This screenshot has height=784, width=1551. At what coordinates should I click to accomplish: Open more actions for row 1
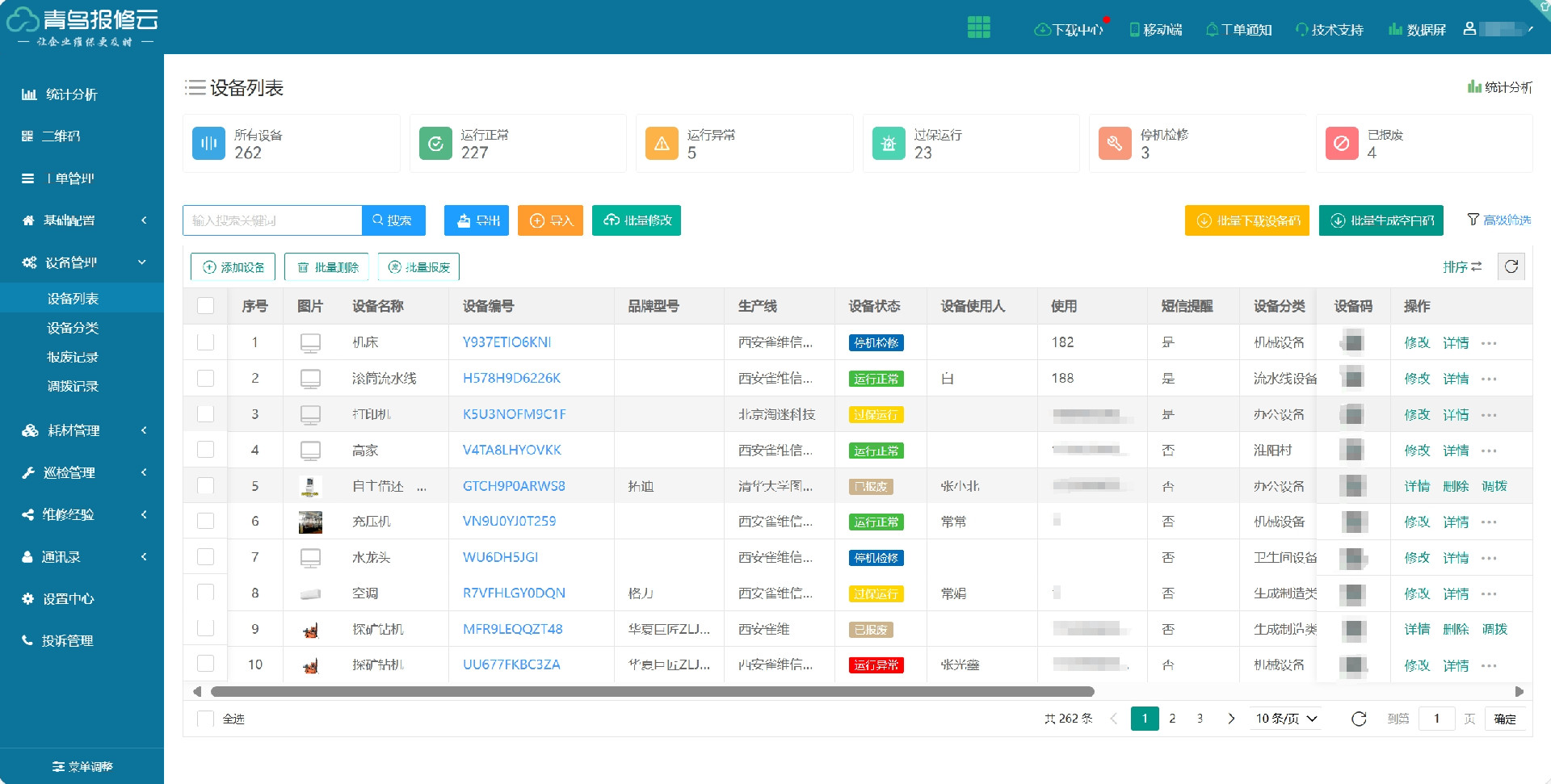tap(1489, 343)
